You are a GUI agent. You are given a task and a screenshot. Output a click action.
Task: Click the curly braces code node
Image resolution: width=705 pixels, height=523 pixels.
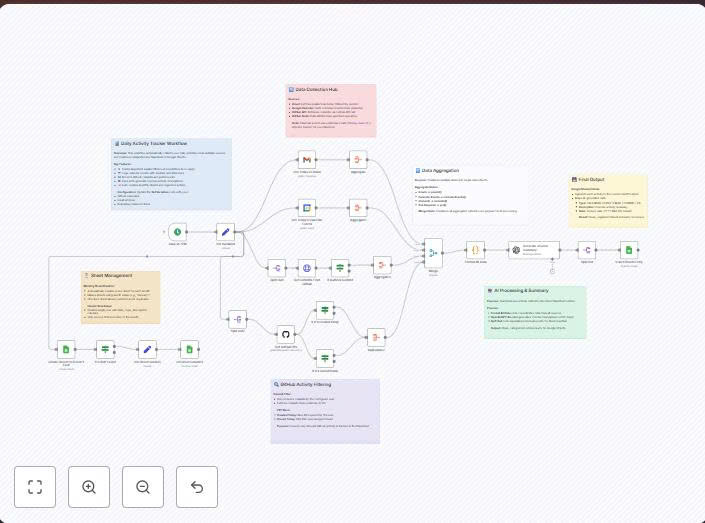475,250
